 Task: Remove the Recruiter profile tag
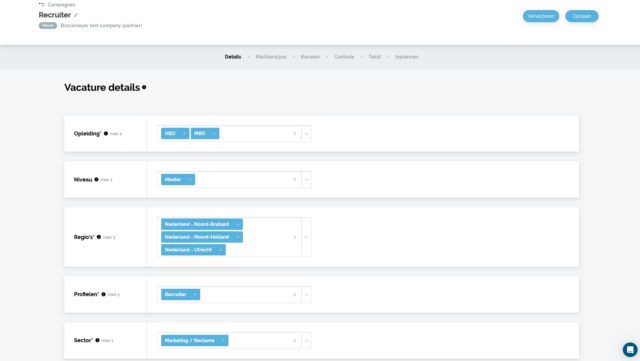pos(195,294)
